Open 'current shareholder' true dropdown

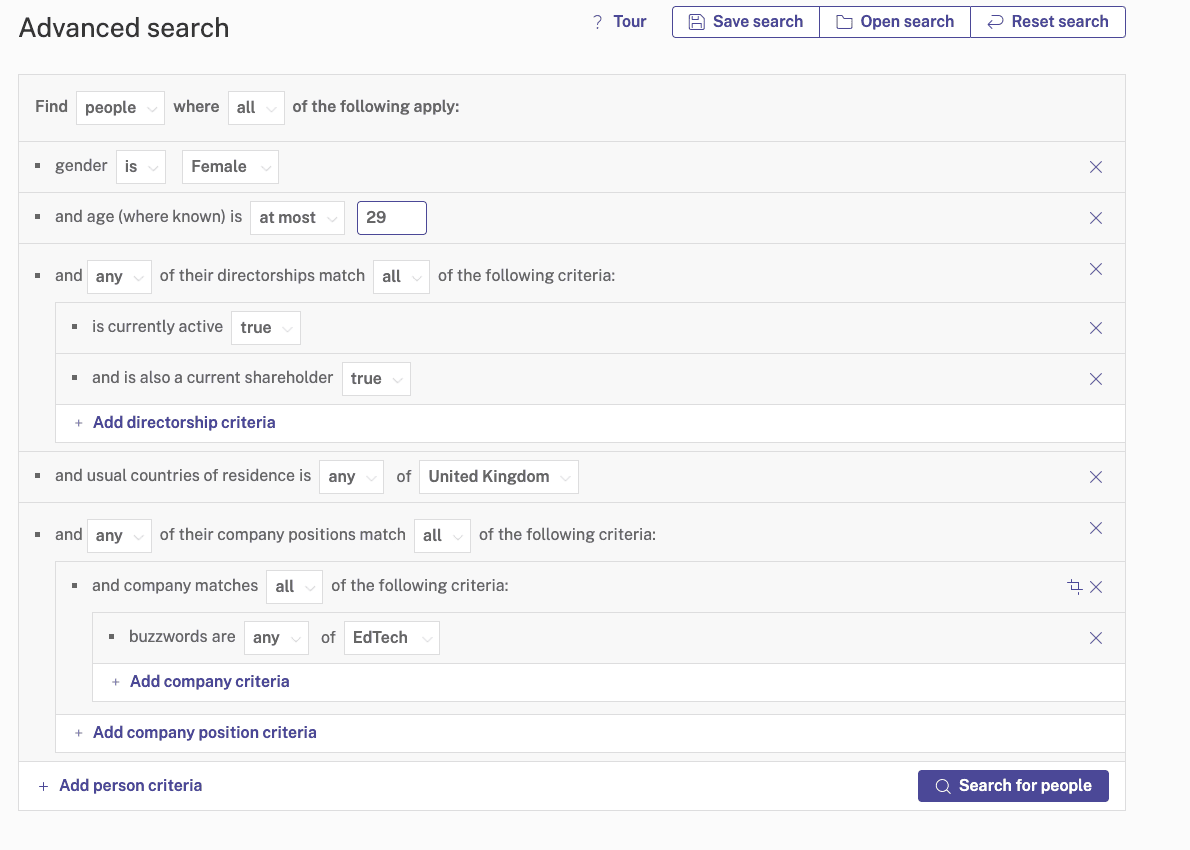(376, 379)
